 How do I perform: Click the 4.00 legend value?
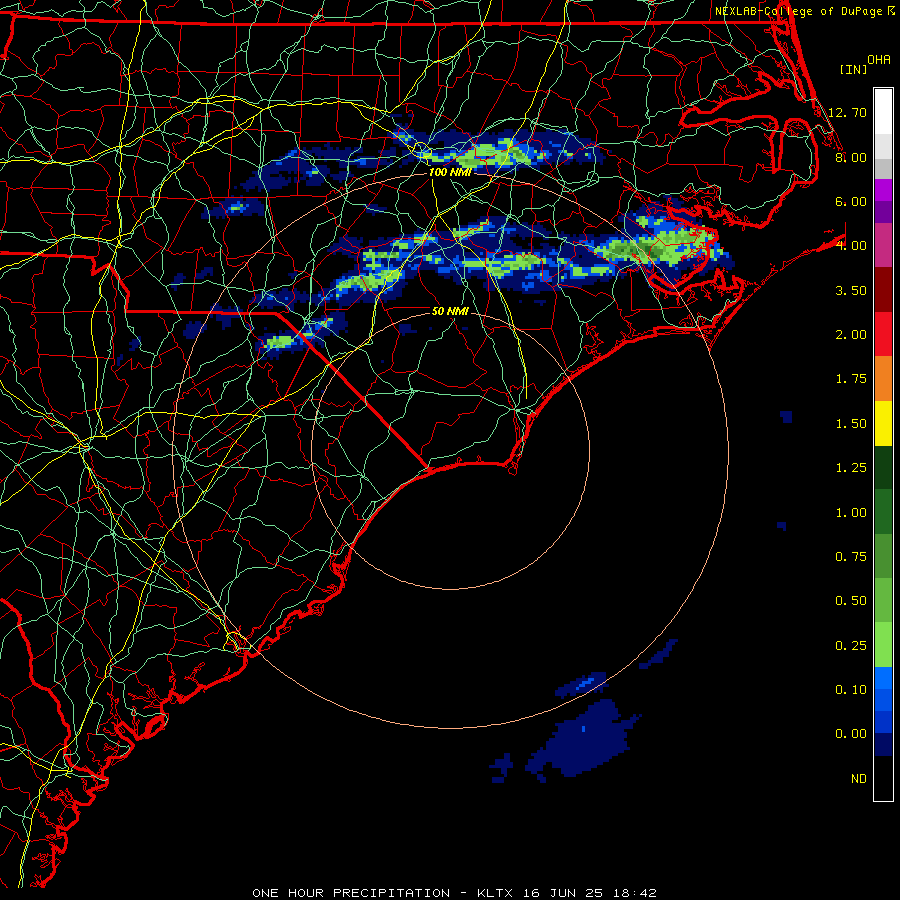point(851,246)
